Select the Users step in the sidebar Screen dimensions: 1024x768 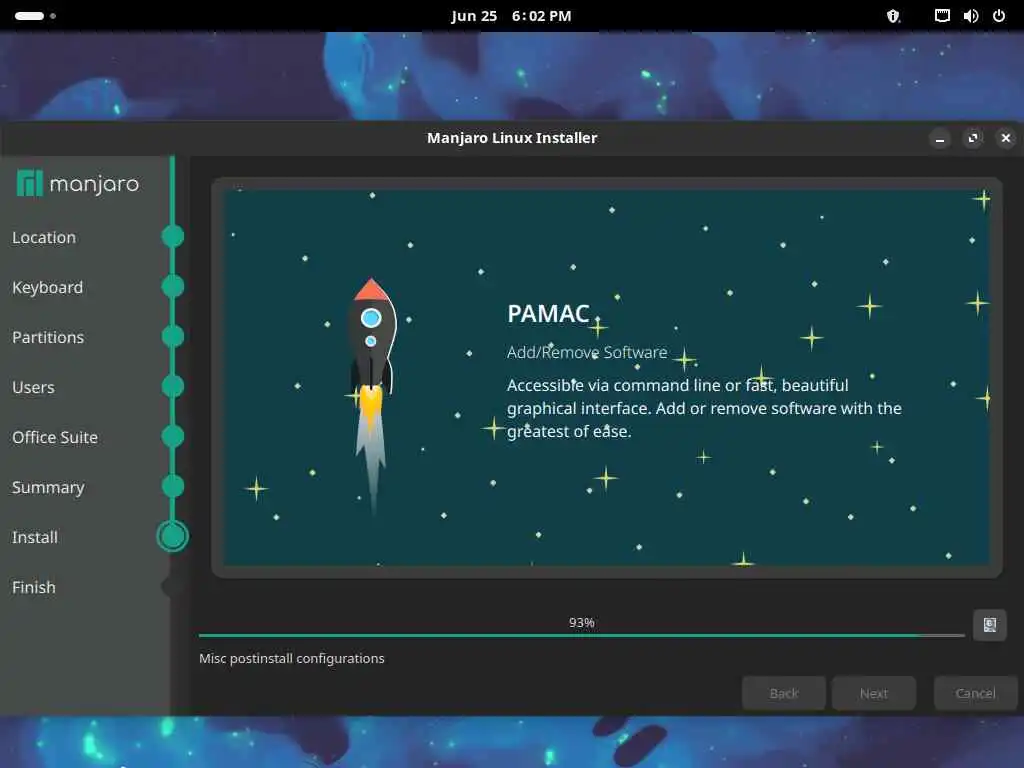click(33, 387)
